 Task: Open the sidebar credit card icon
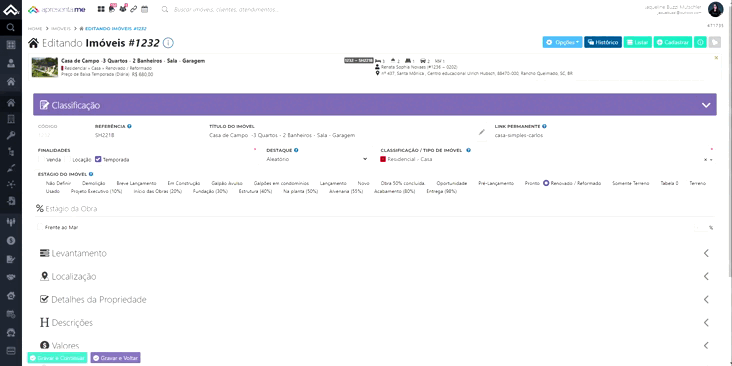click(x=11, y=350)
